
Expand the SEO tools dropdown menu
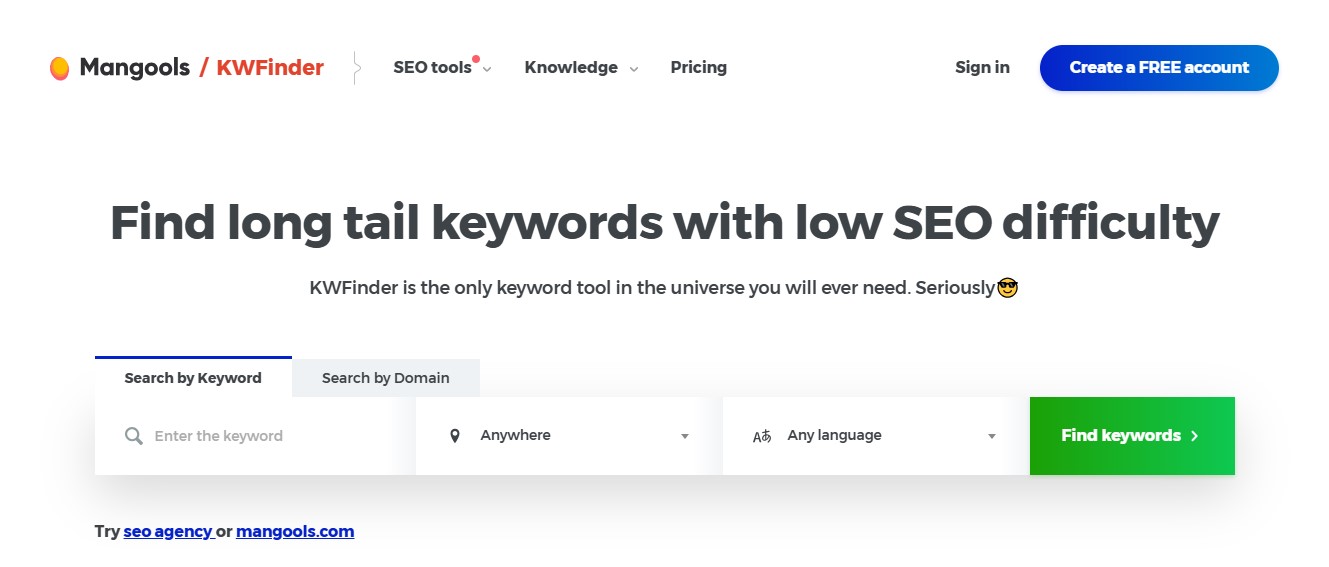coord(443,68)
